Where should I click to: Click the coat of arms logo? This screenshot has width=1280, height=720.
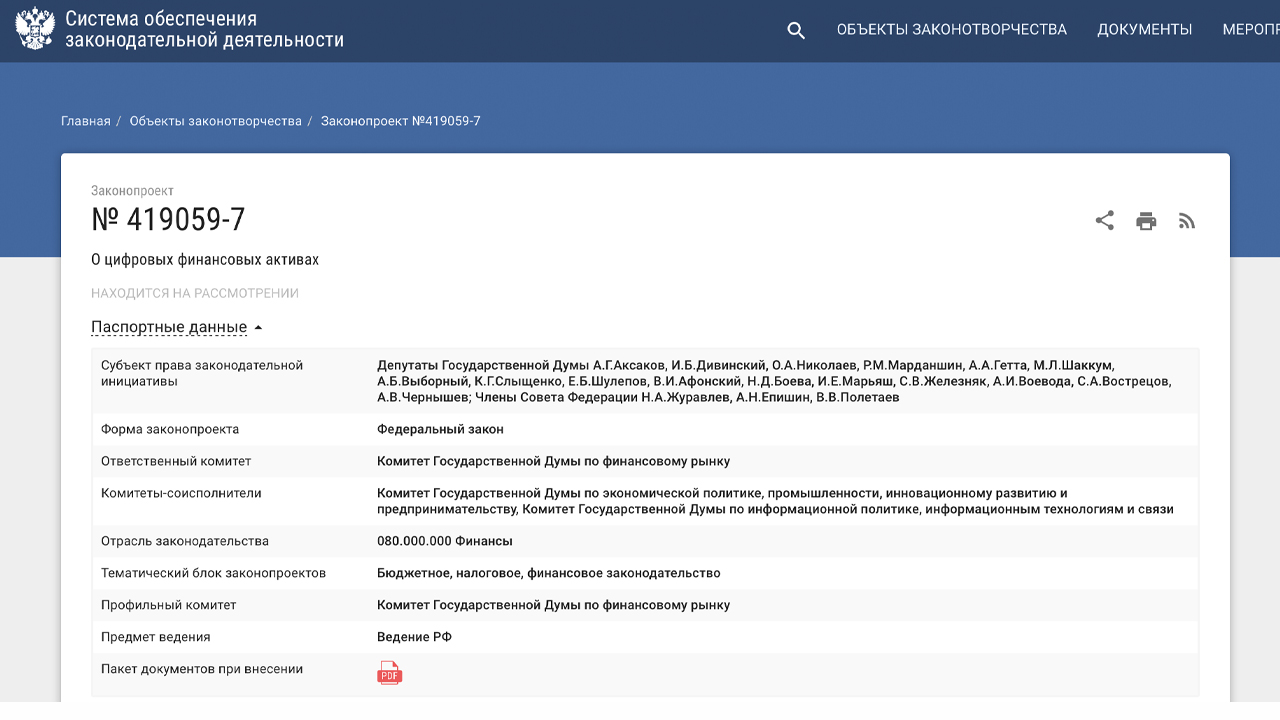click(34, 29)
